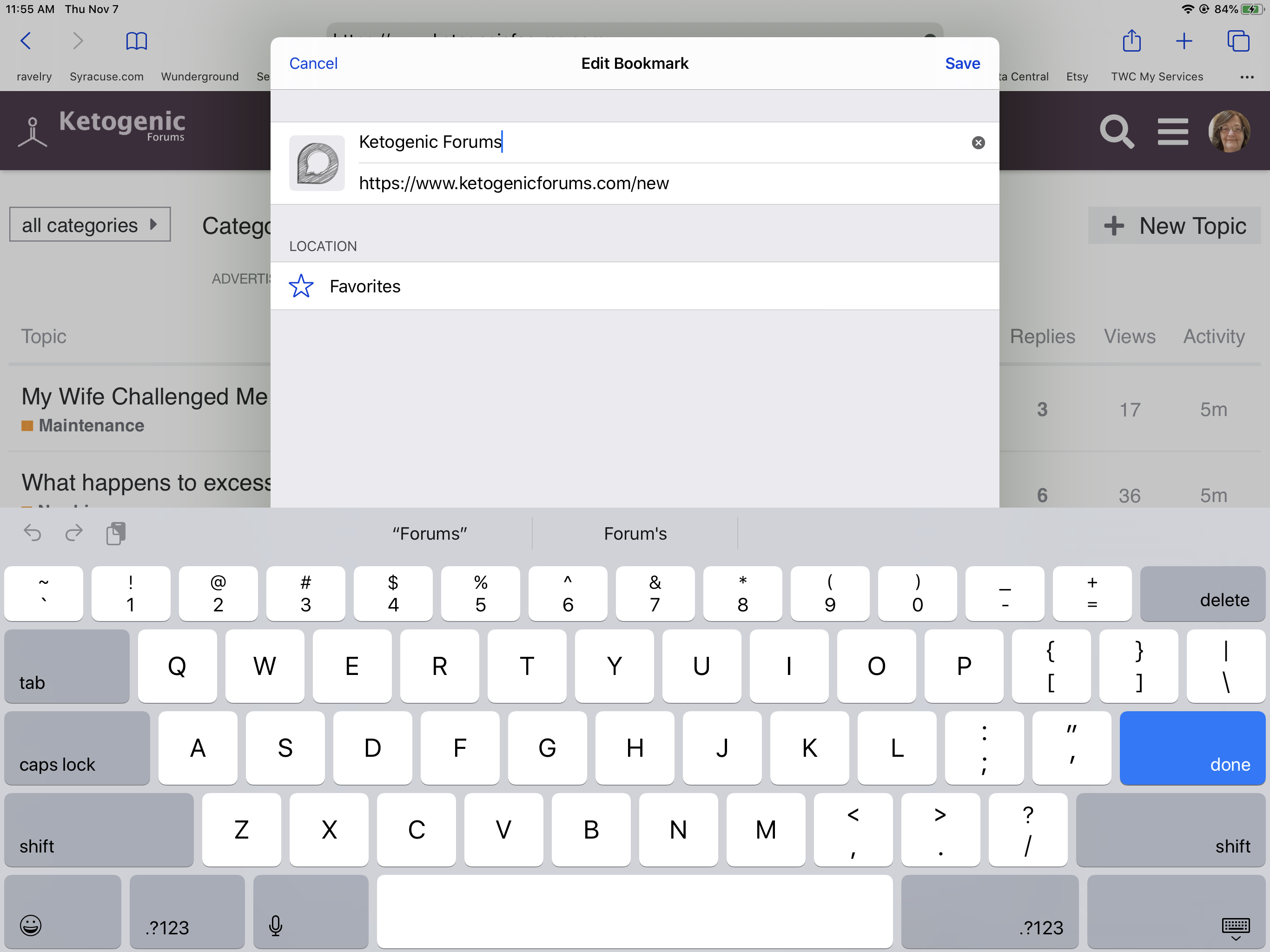Open favorites bar overflow ellipsis
The width and height of the screenshot is (1270, 952).
1246,77
